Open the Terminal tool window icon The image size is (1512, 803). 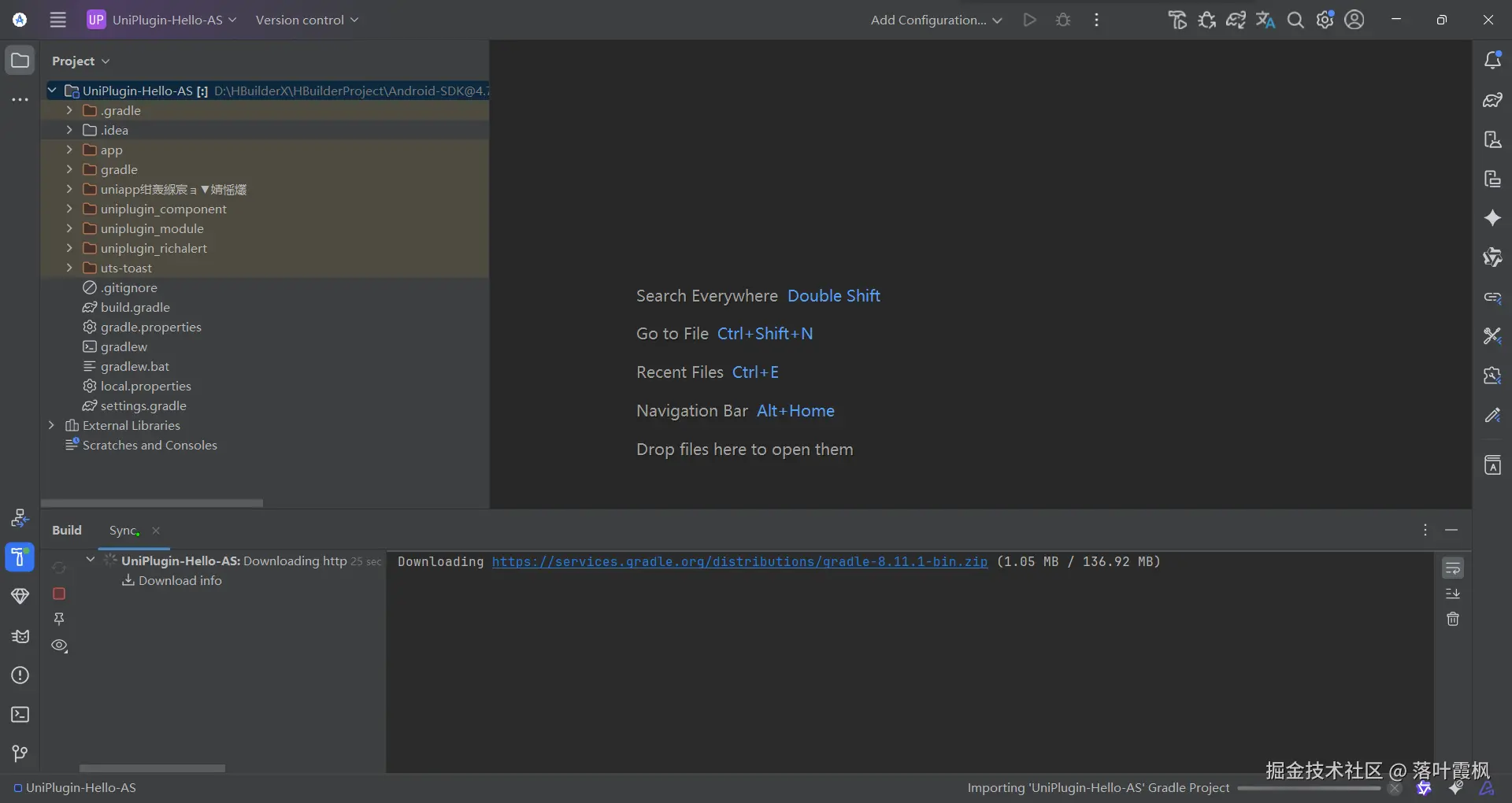tap(20, 715)
